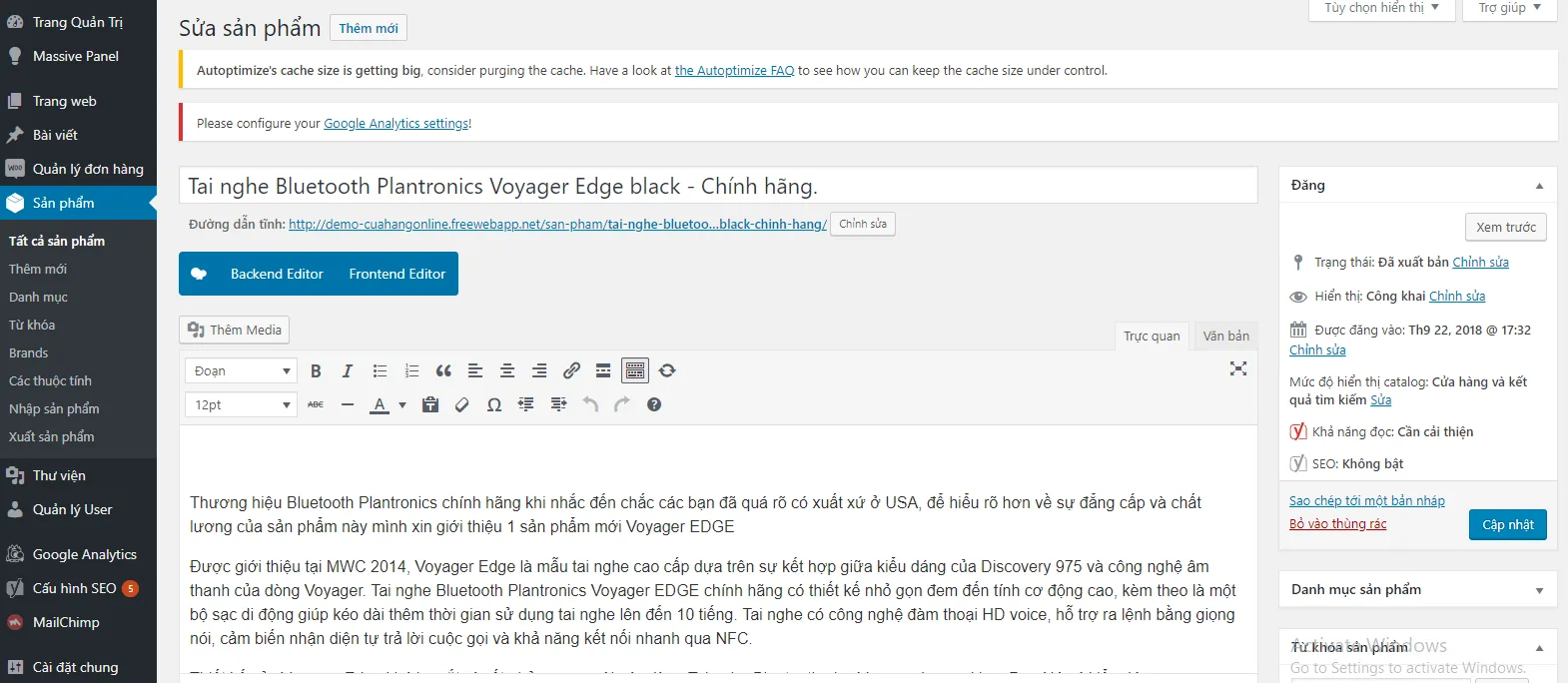Go to Danh mục product categories submenu
The height and width of the screenshot is (683, 1568).
(38, 297)
